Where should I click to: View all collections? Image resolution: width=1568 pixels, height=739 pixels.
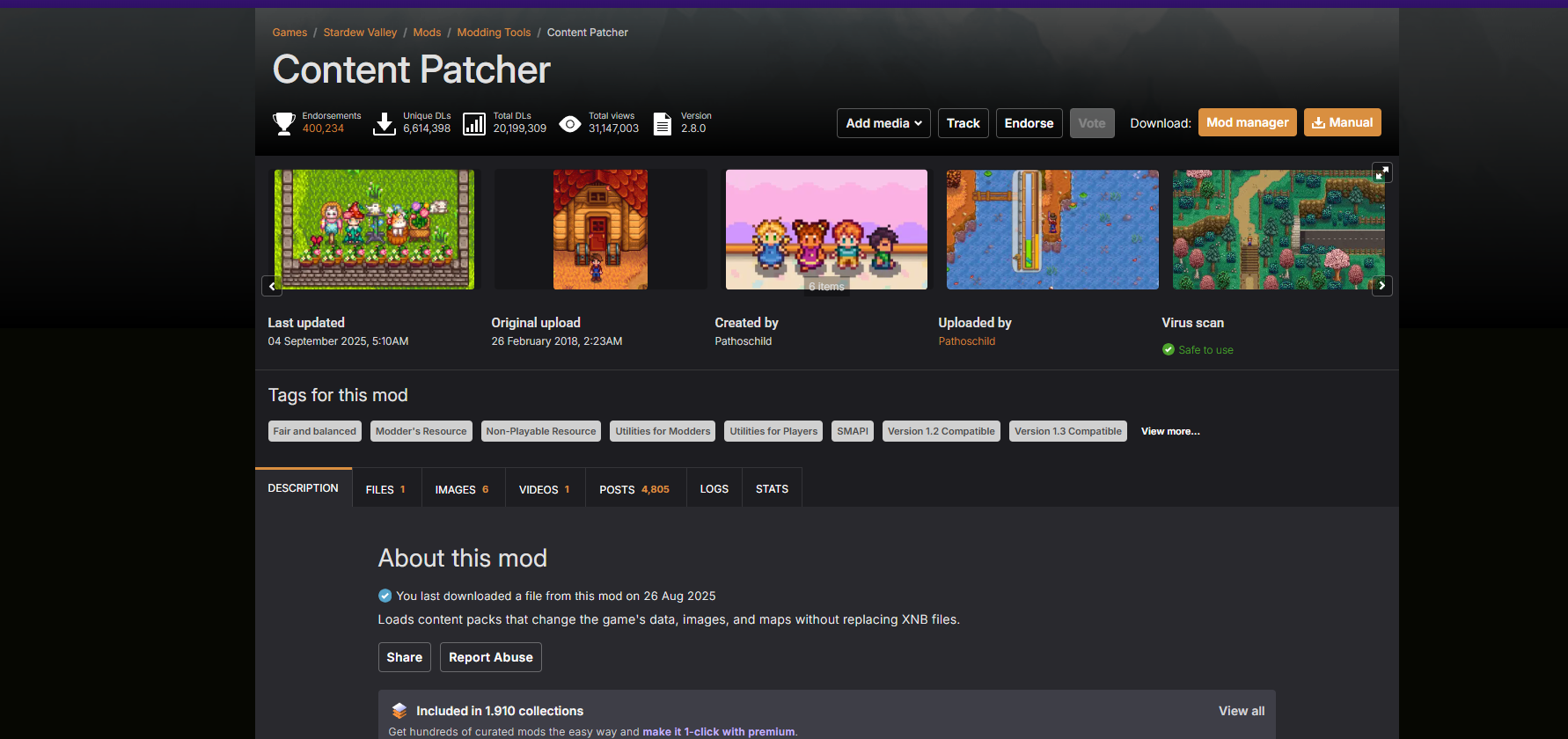click(x=1242, y=711)
